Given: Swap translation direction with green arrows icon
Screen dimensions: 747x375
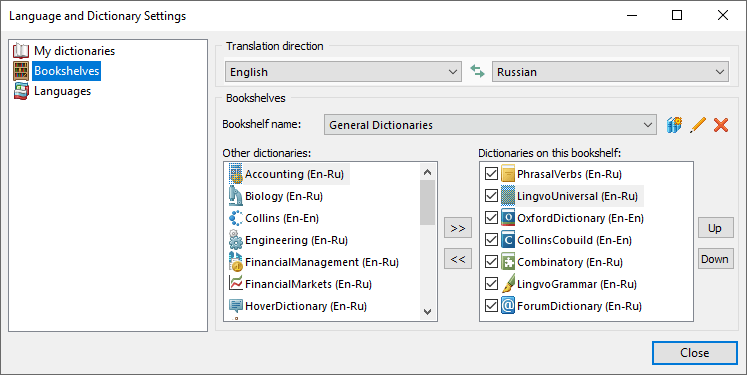Looking at the screenshot, I should pyautogui.click(x=477, y=71).
